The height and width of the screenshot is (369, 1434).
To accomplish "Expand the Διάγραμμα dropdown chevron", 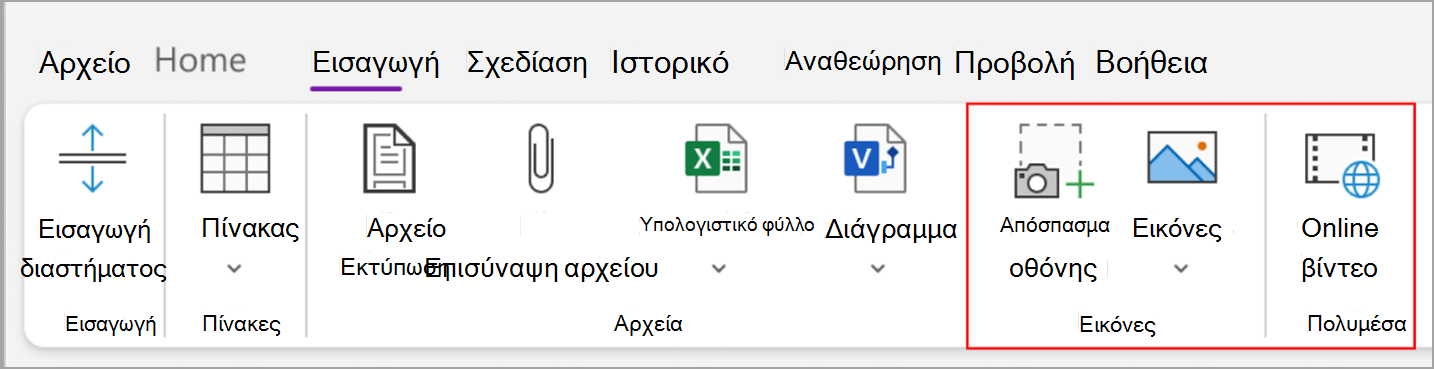I will click(x=877, y=268).
